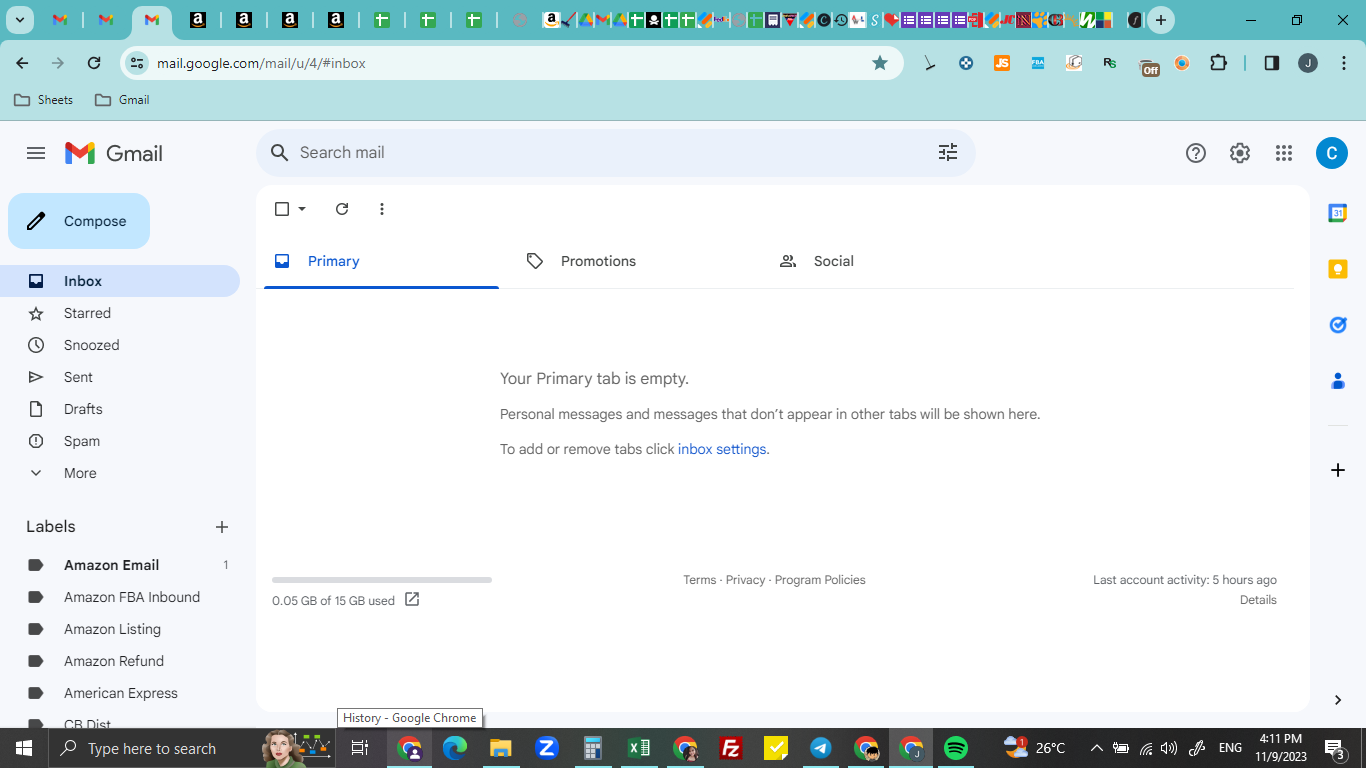Refresh the inbox with the refresh icon
This screenshot has width=1366, height=768.
[342, 209]
